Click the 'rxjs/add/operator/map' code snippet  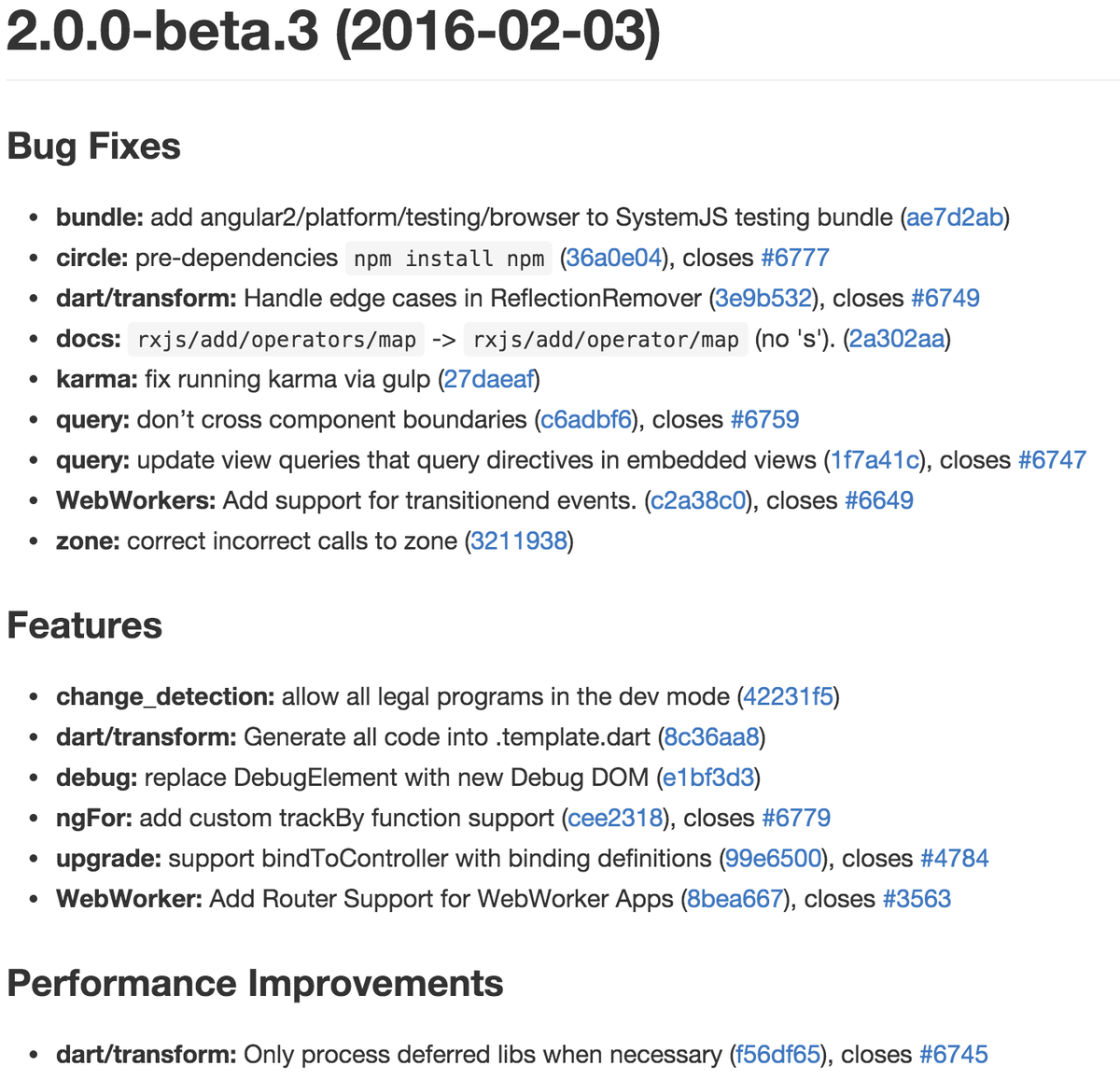click(606, 340)
